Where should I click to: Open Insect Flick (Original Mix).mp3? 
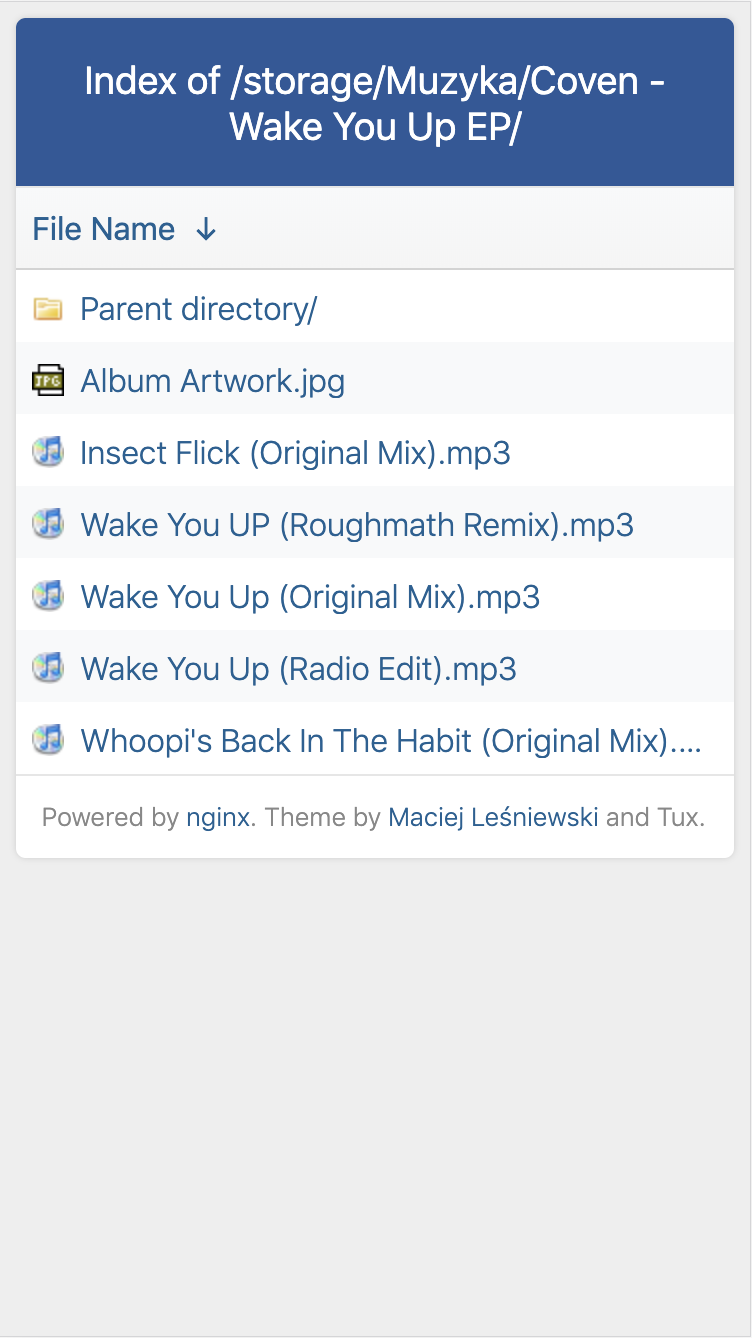tap(295, 454)
